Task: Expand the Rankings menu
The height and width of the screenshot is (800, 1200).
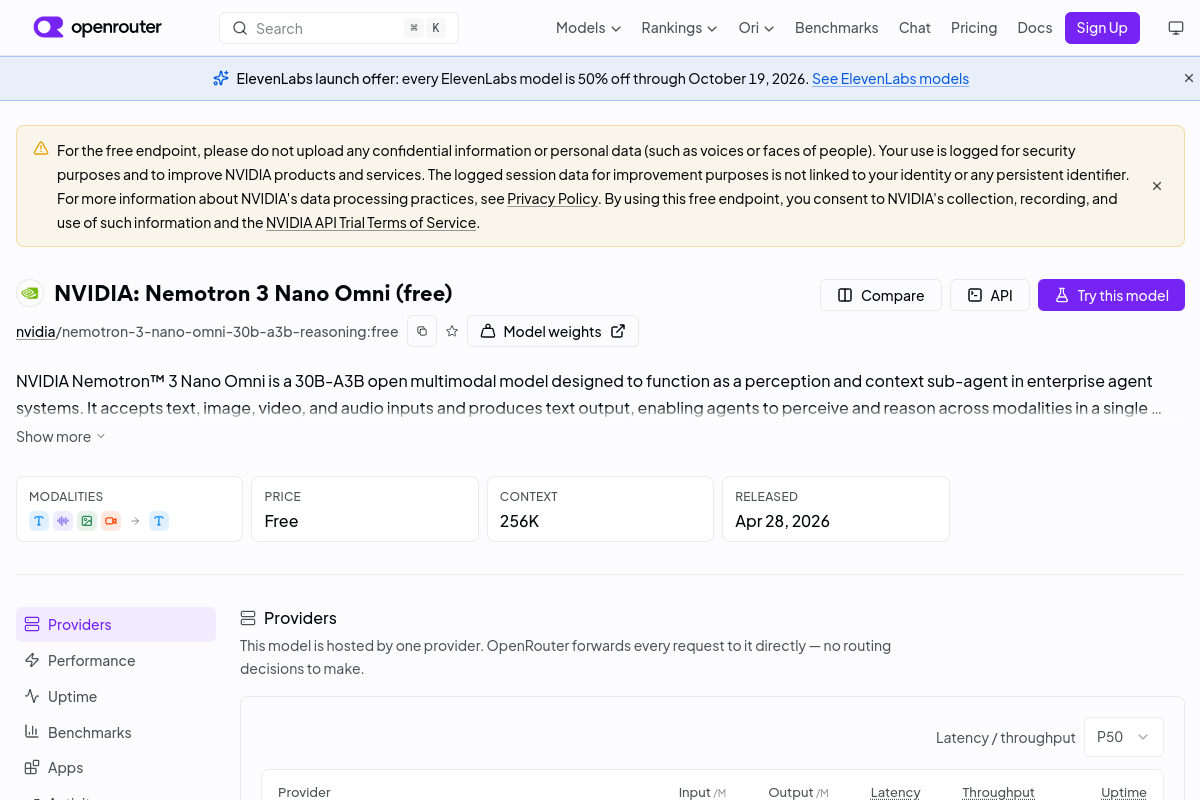Action: click(679, 28)
